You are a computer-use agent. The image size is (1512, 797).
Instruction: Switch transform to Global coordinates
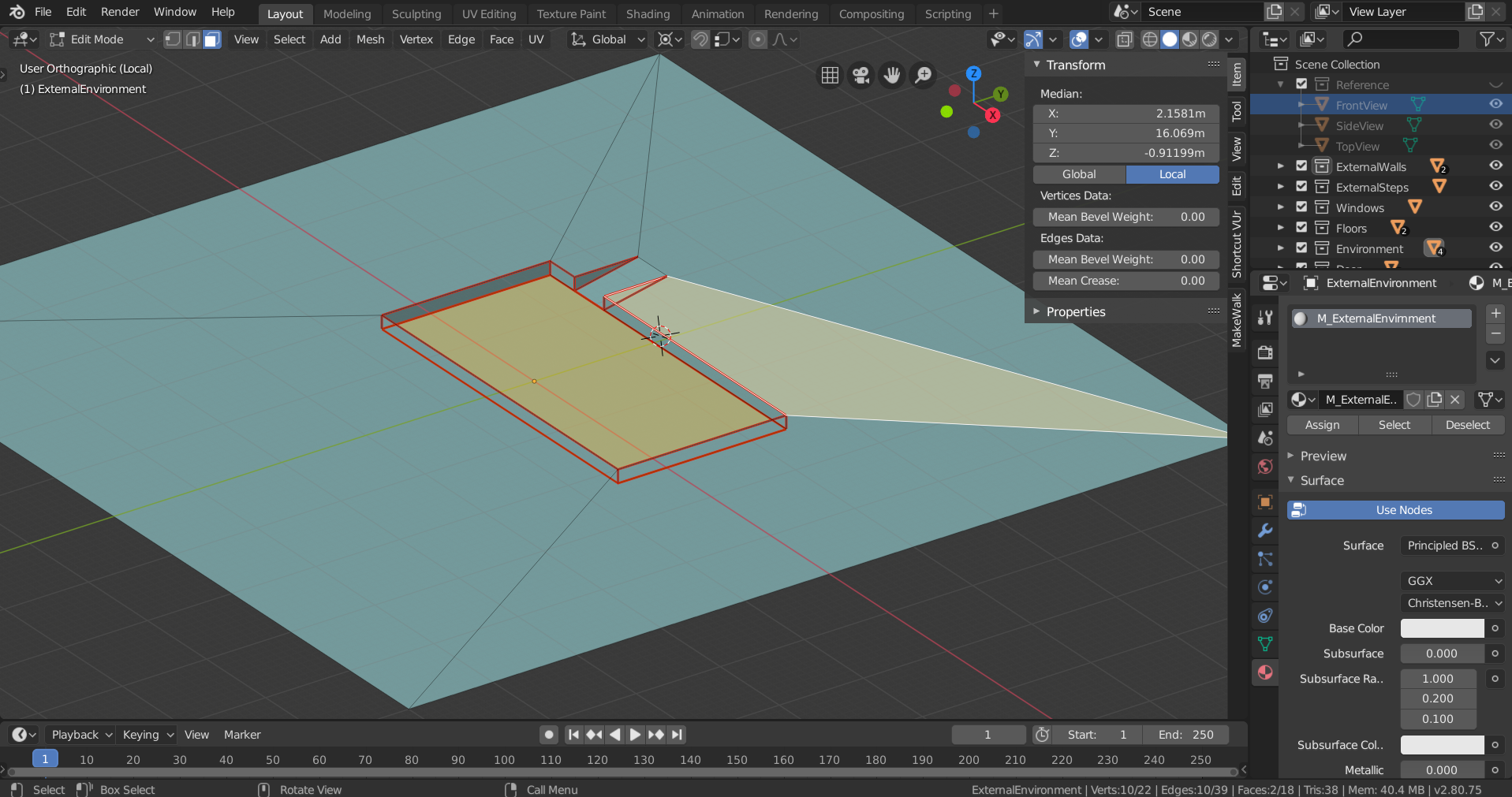point(1078,174)
